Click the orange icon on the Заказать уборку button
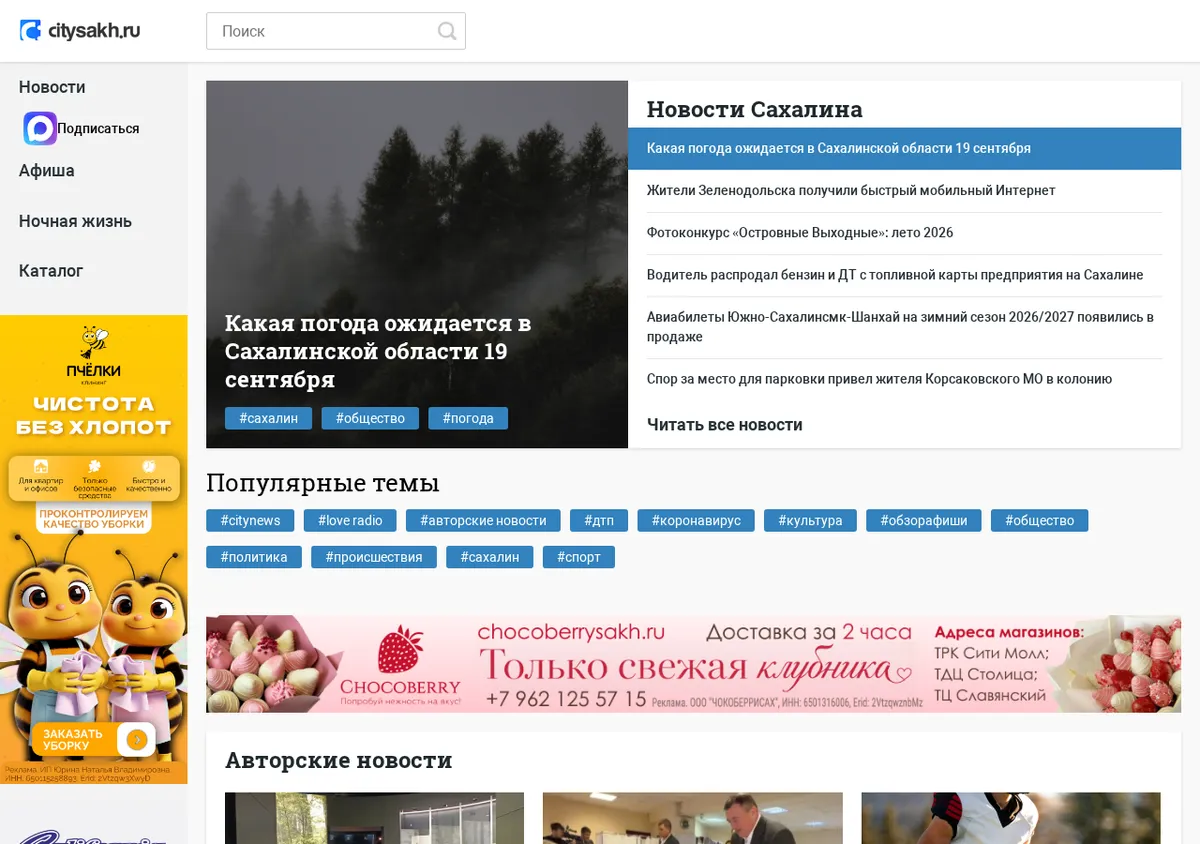 pyautogui.click(x=137, y=740)
